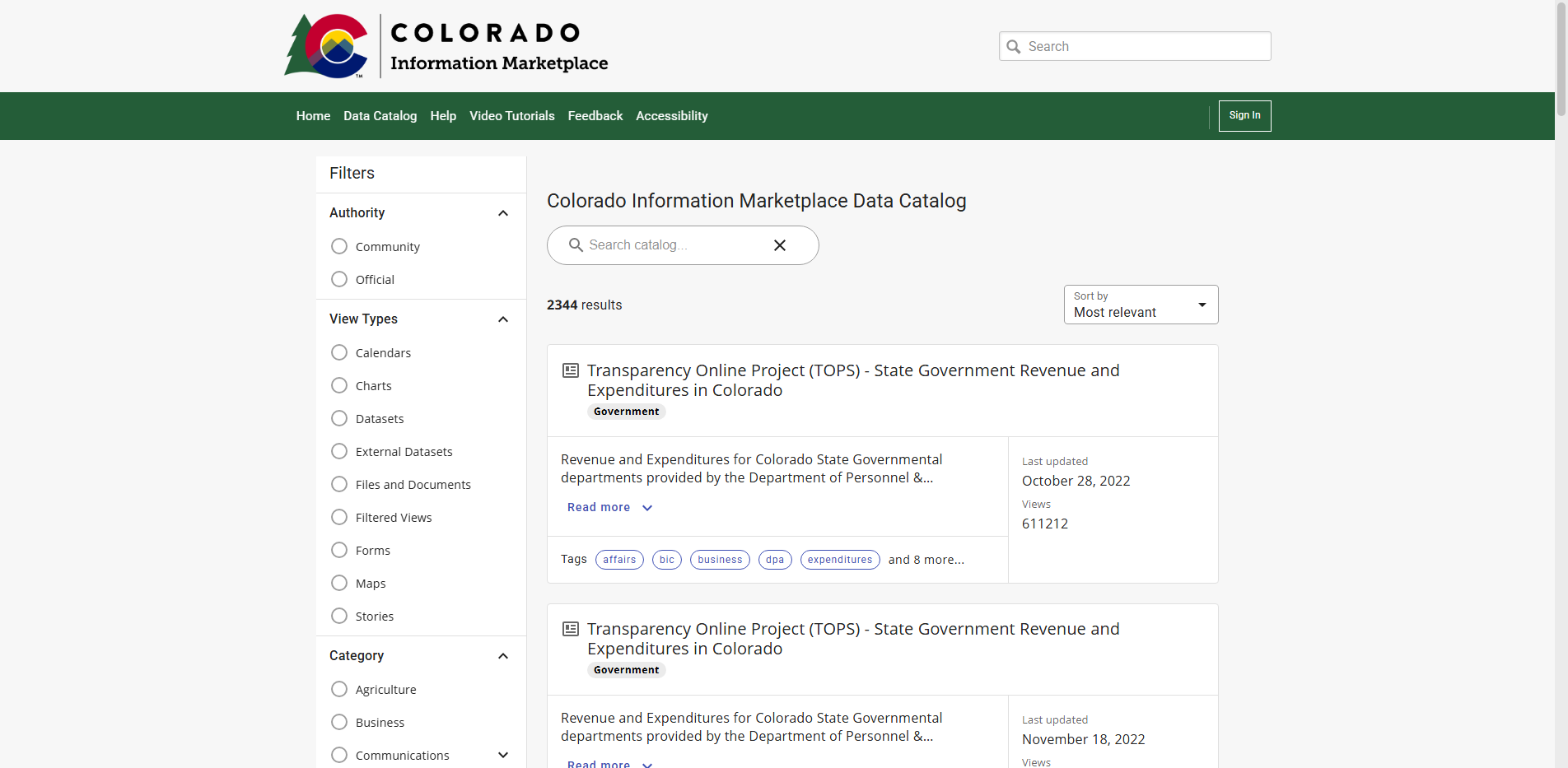The width and height of the screenshot is (1568, 768).
Task: Click the dataset grid icon beside the first TOPS result
Action: click(570, 370)
